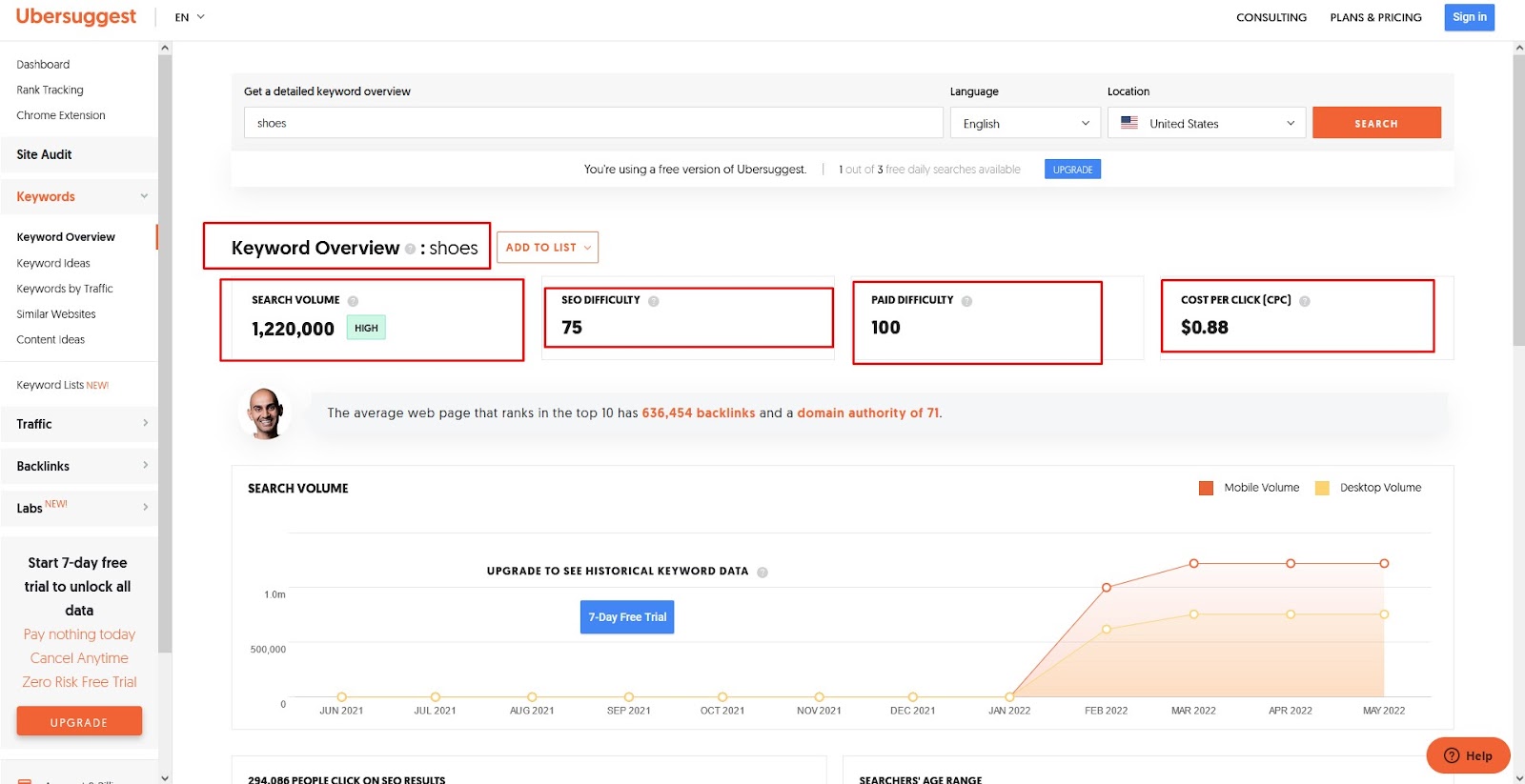This screenshot has height=784, width=1525.
Task: Click the orange UPGRADE sidebar button
Action: coord(79,721)
